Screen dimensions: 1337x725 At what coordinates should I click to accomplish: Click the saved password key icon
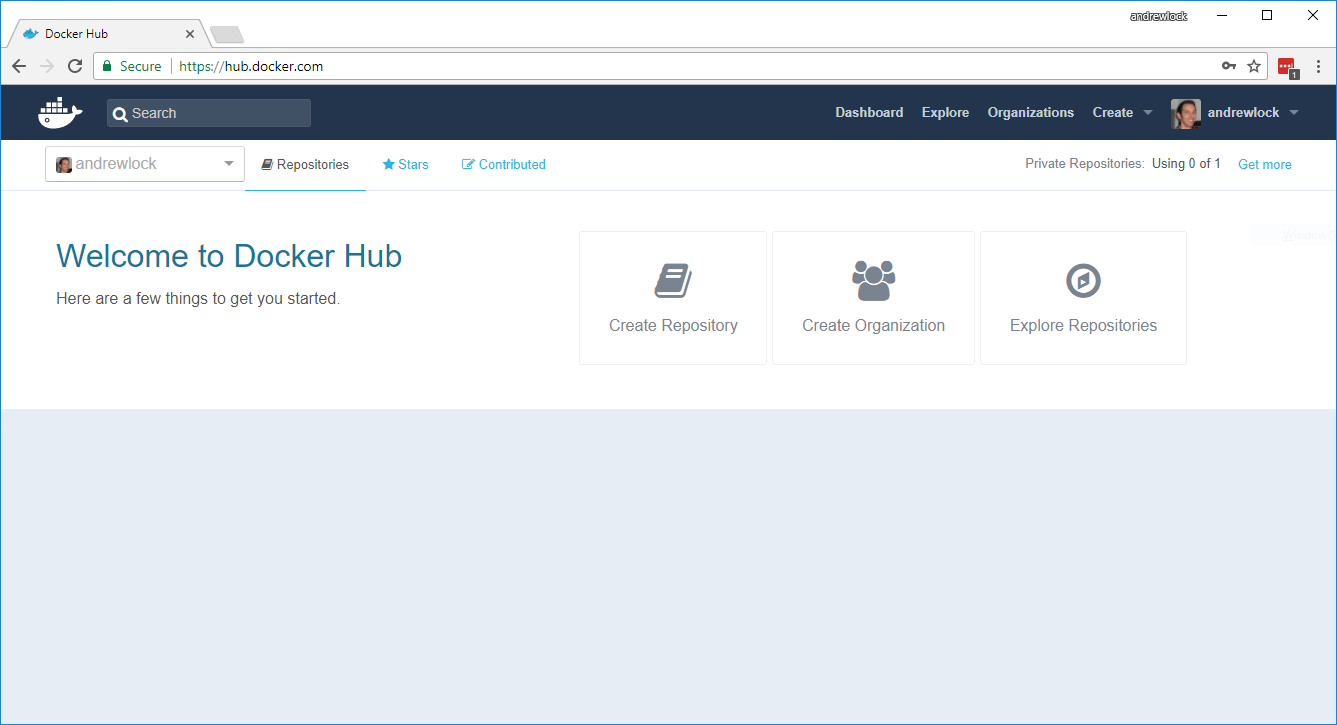[x=1229, y=66]
